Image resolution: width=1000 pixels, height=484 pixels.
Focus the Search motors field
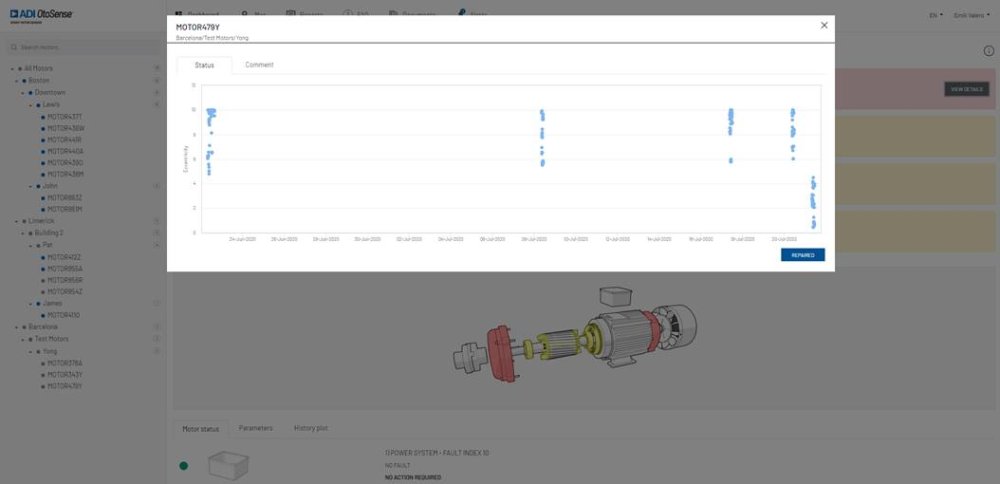coord(85,47)
